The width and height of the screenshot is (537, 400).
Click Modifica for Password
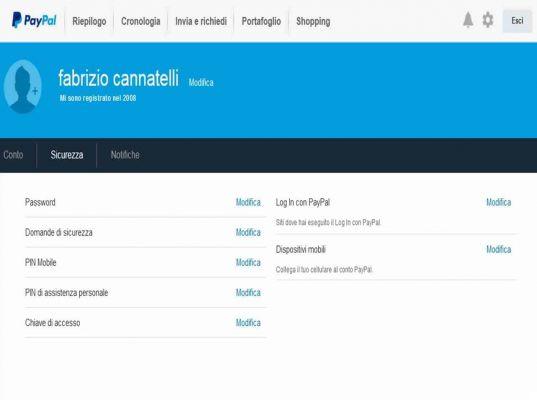click(x=248, y=202)
